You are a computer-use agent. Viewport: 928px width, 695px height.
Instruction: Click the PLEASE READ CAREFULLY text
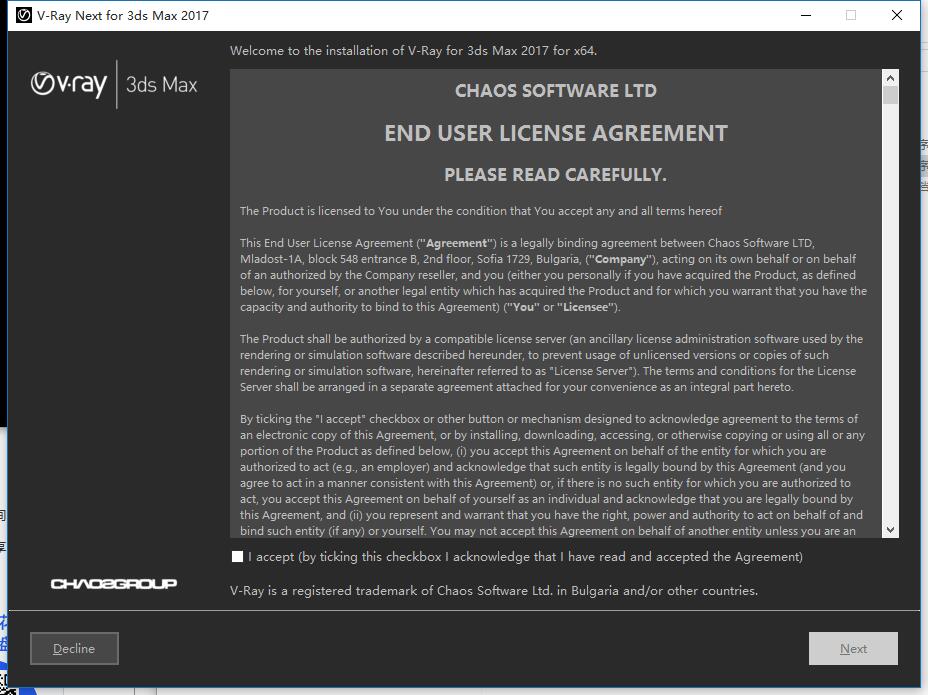point(556,175)
